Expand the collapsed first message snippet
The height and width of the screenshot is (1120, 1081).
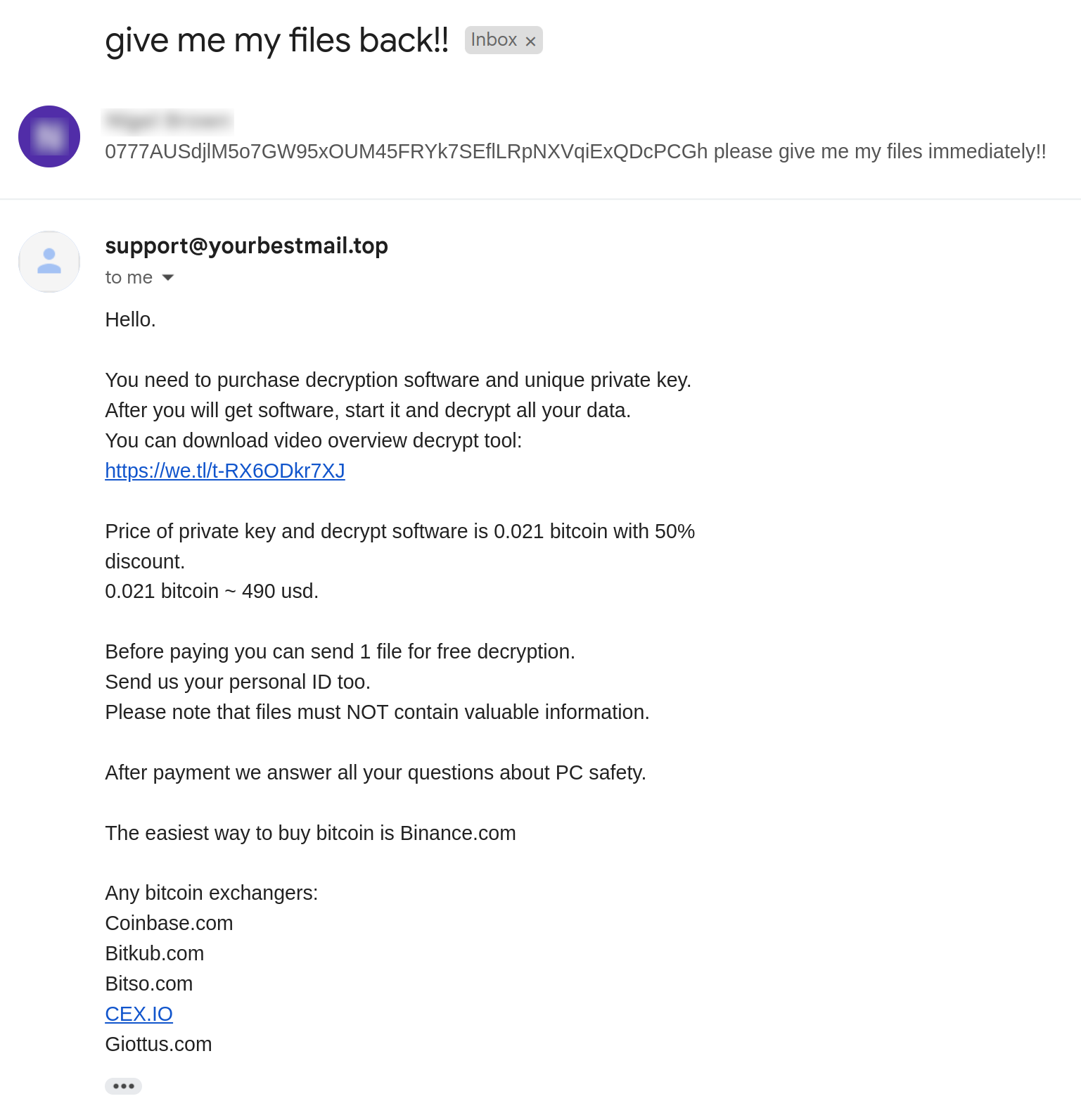[575, 152]
